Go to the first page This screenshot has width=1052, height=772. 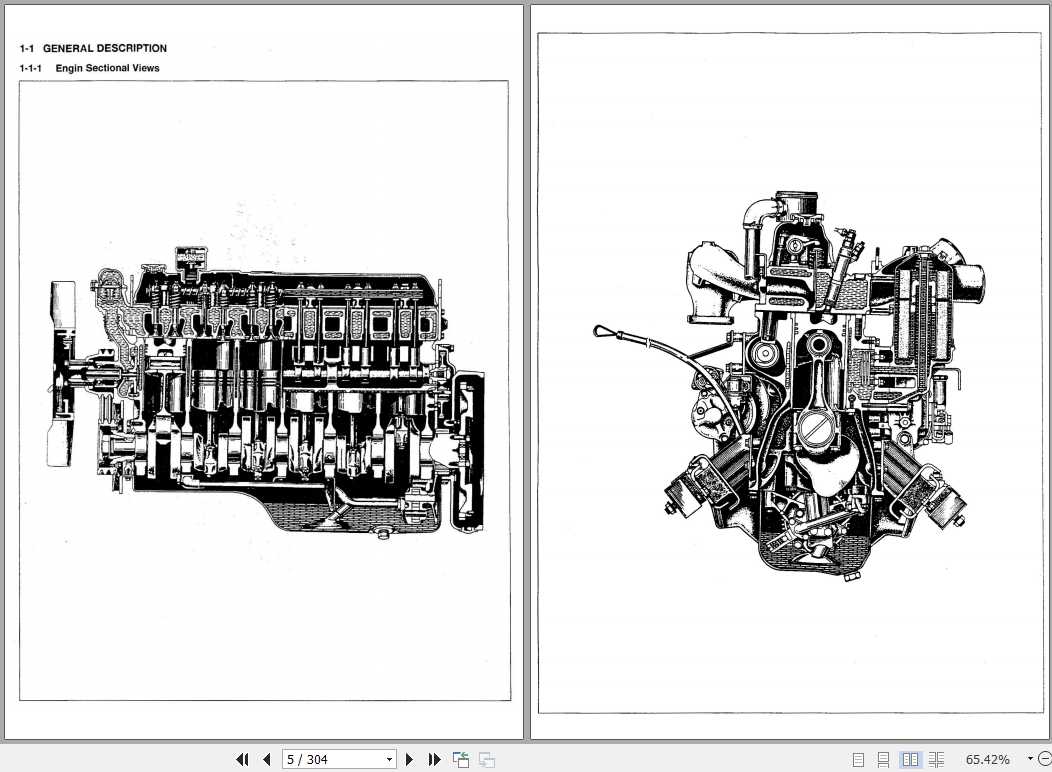(x=242, y=759)
